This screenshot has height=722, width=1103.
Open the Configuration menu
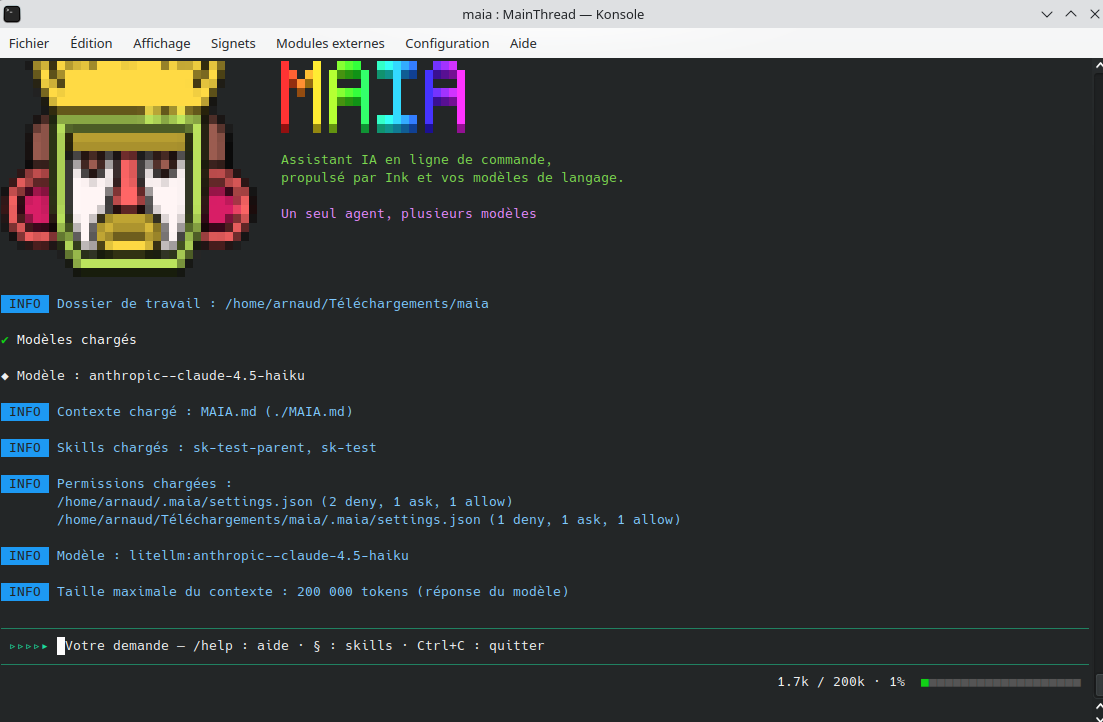click(x=447, y=43)
